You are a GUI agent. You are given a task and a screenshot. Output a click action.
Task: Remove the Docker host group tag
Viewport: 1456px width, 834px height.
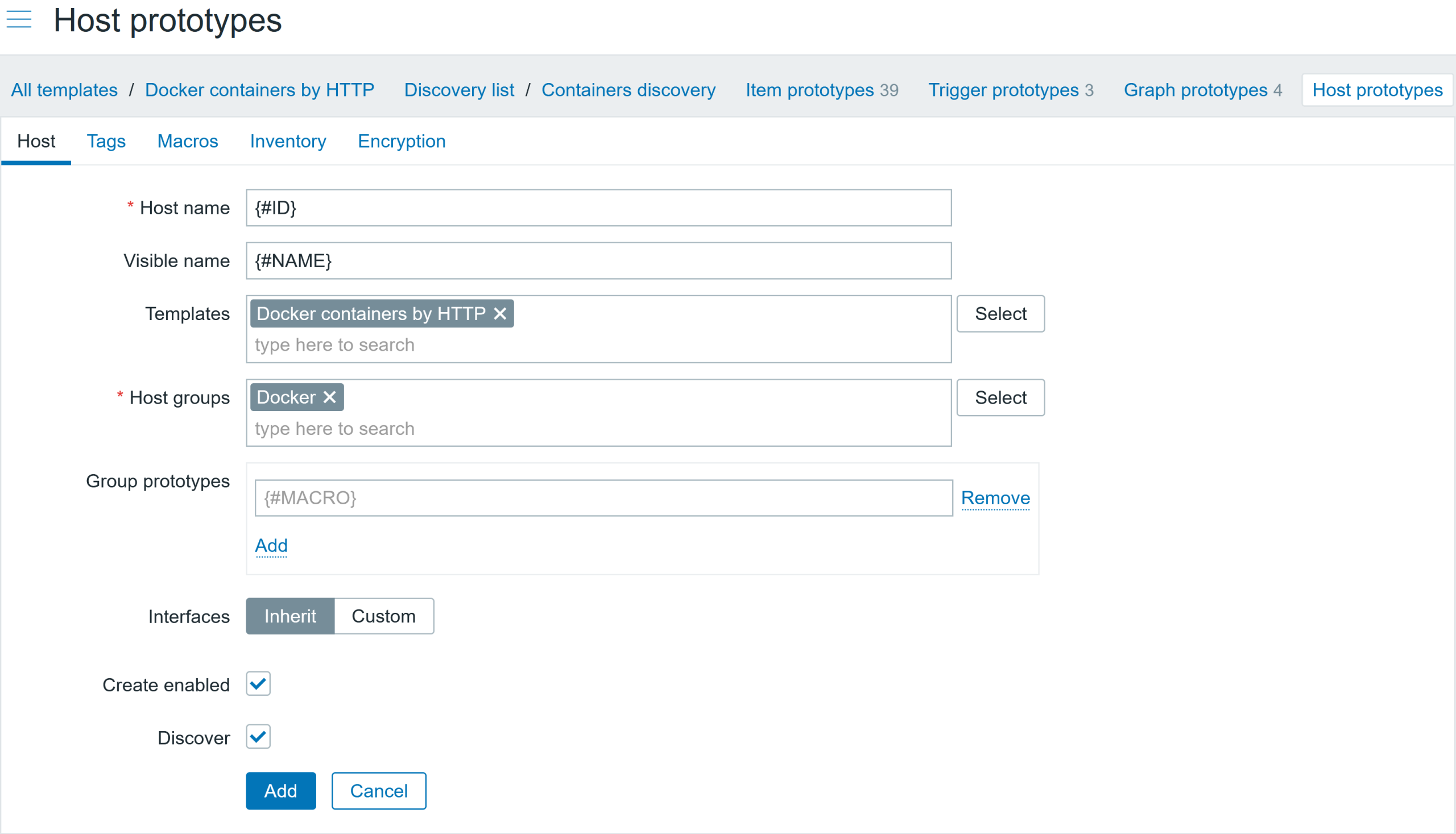[x=329, y=397]
